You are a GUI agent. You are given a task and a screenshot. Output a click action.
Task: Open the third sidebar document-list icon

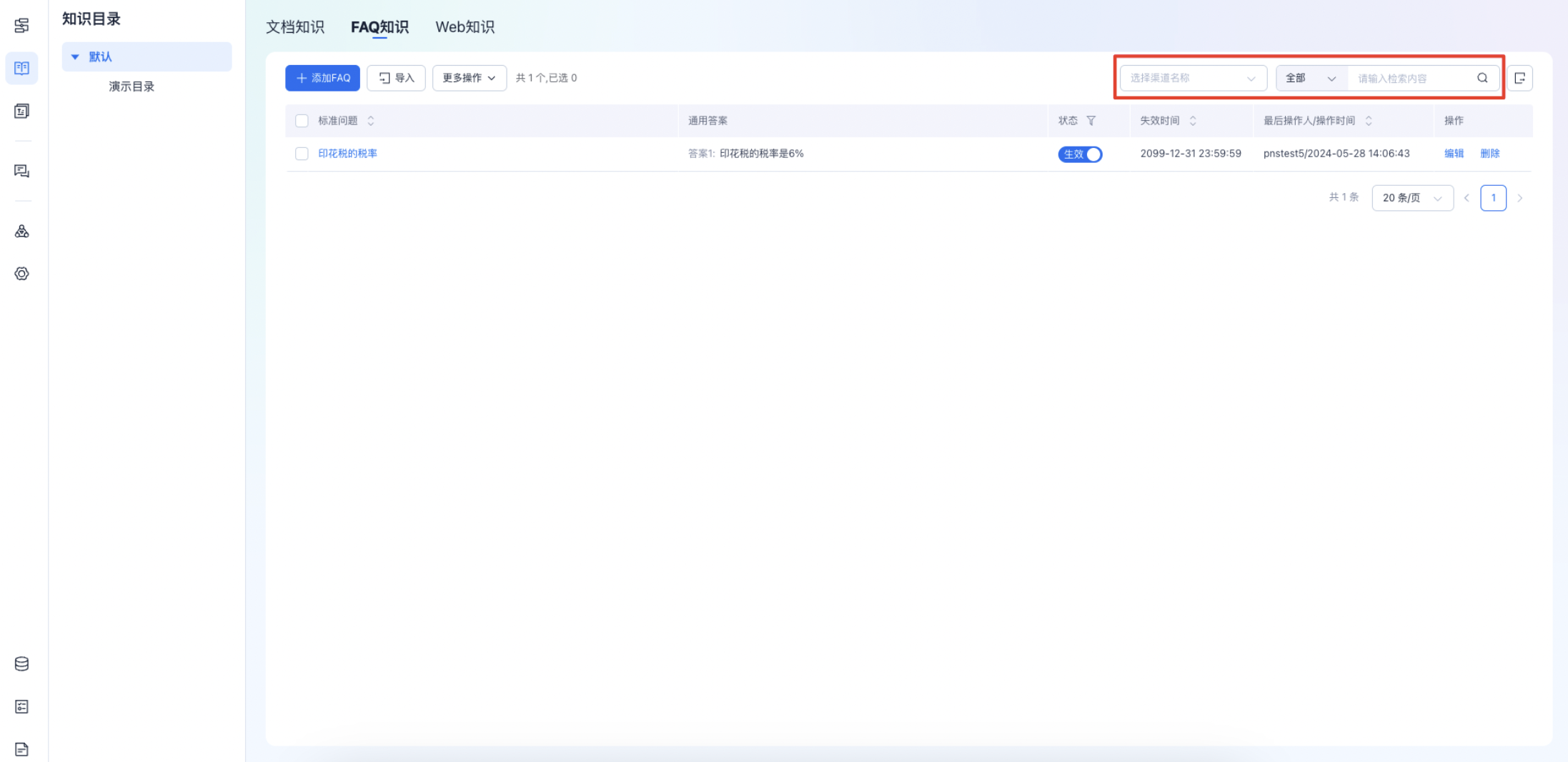(22, 111)
